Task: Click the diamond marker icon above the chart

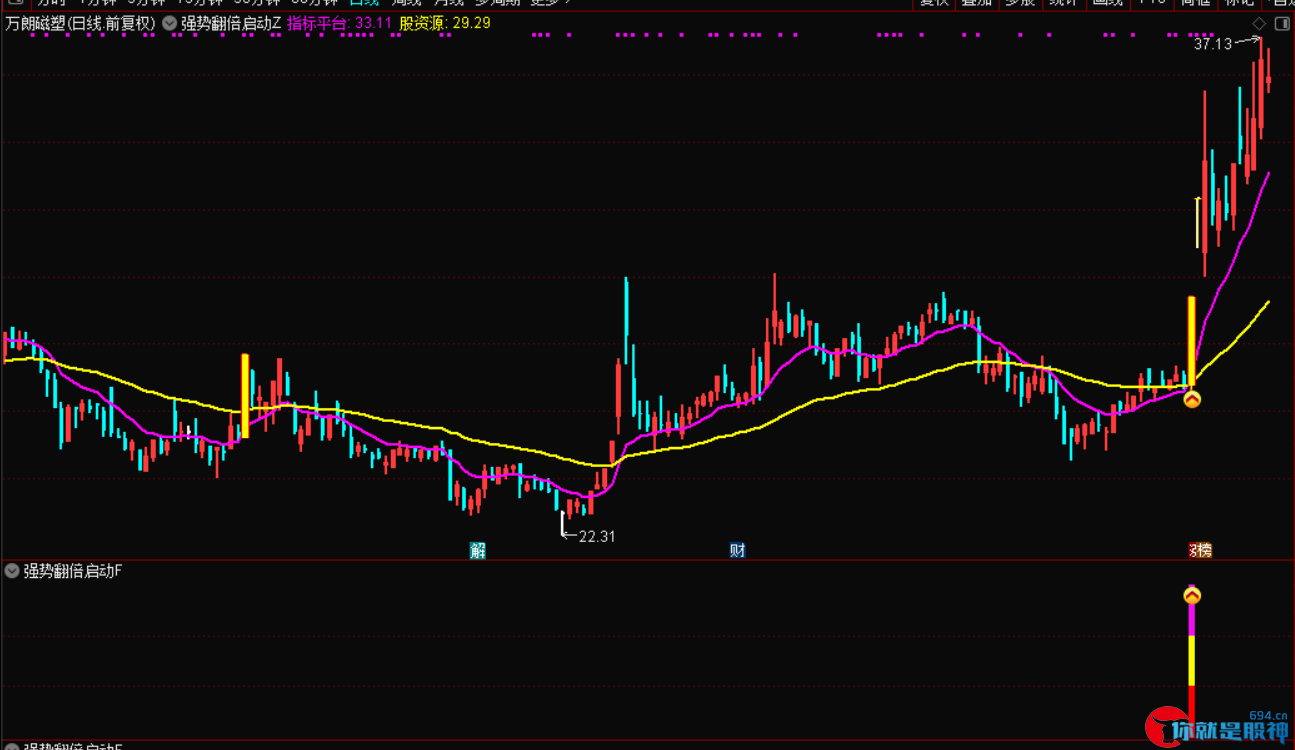Action: coord(1258,23)
